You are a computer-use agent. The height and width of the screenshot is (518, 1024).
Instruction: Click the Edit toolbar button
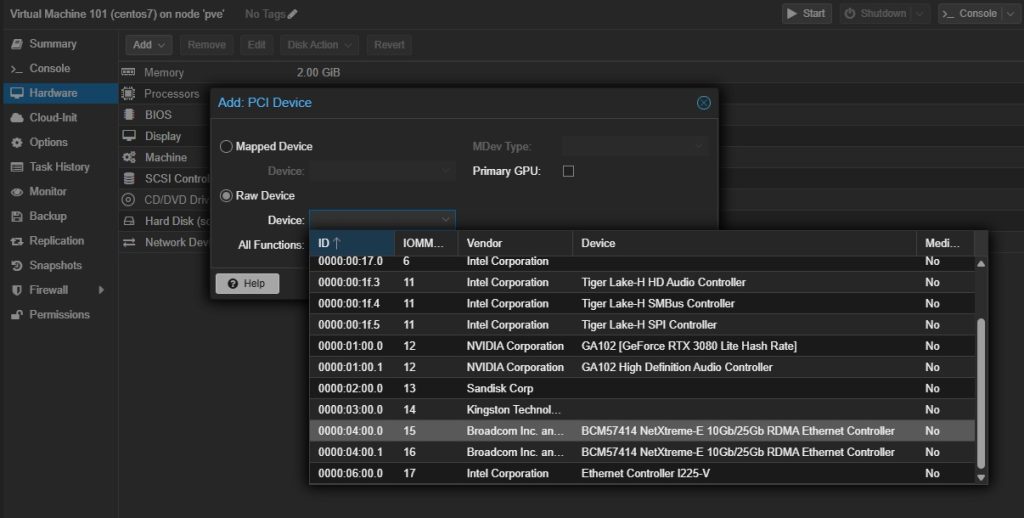point(257,44)
